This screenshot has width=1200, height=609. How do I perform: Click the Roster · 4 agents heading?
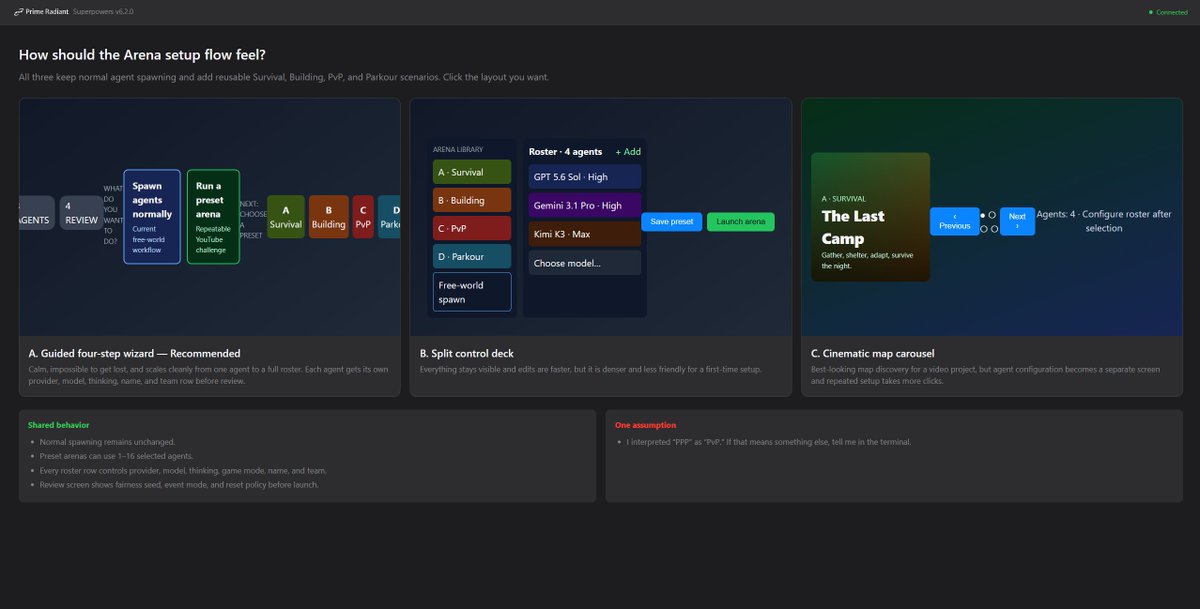565,152
